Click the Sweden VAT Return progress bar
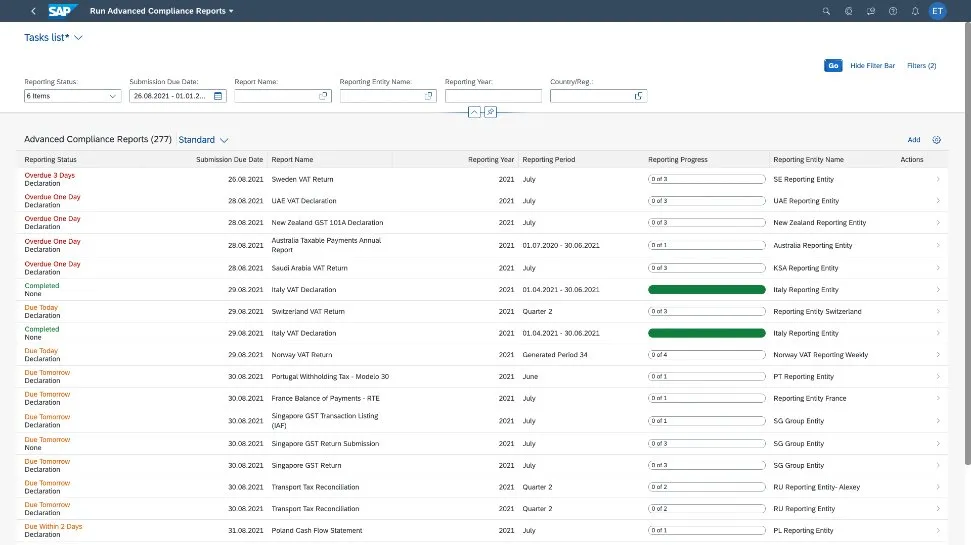 click(706, 180)
